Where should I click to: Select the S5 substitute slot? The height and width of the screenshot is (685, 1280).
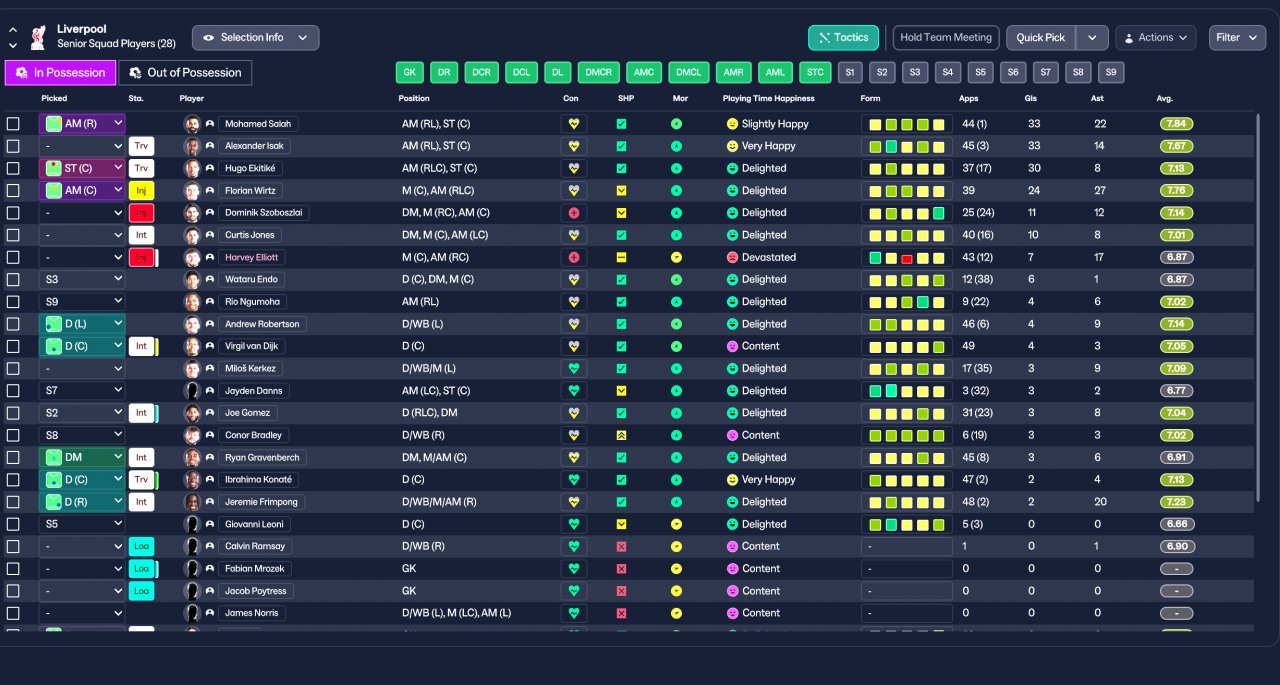pos(980,72)
